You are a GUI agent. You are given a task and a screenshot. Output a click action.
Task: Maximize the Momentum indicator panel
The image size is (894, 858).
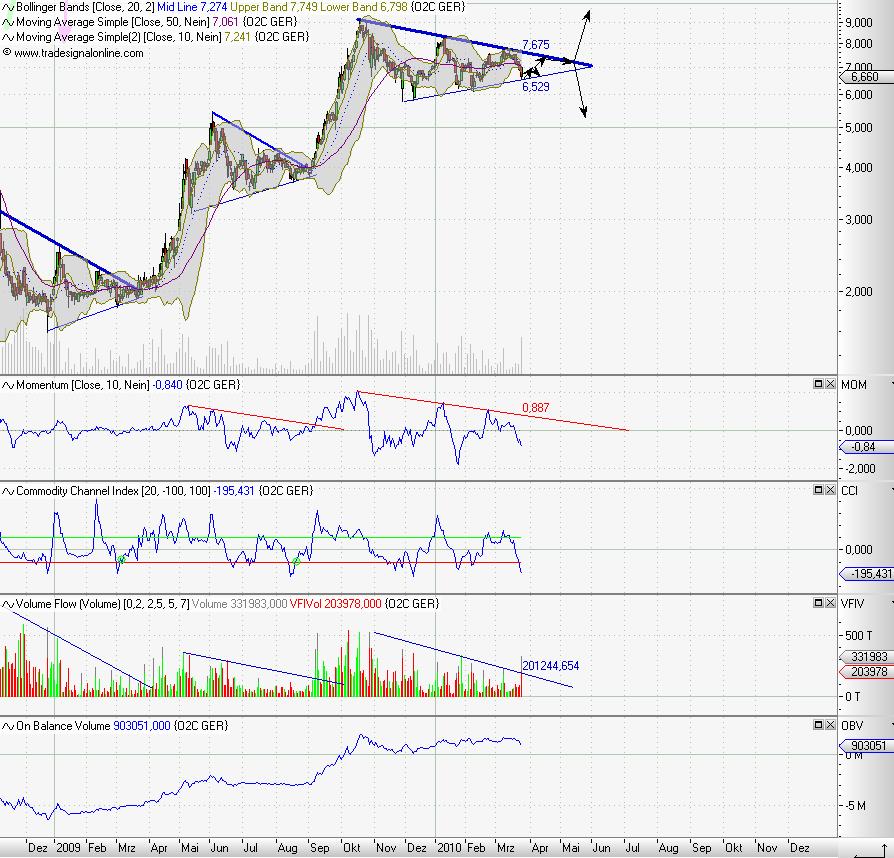pyautogui.click(x=817, y=384)
